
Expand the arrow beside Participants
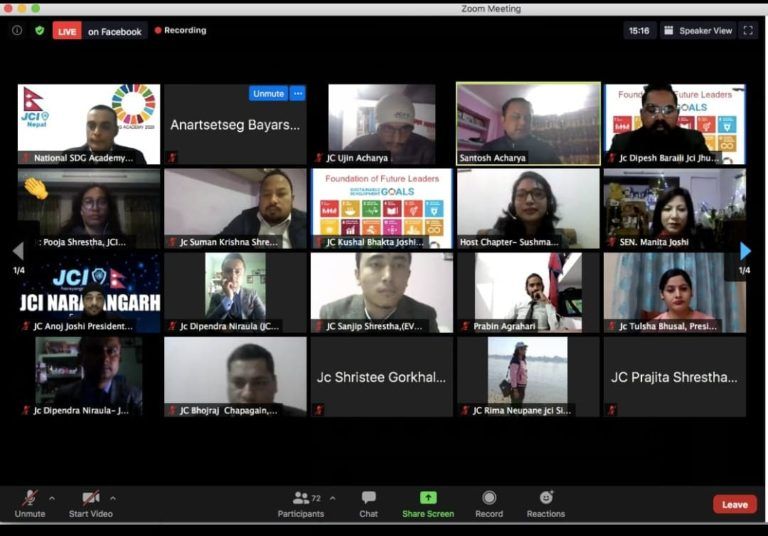coord(332,498)
